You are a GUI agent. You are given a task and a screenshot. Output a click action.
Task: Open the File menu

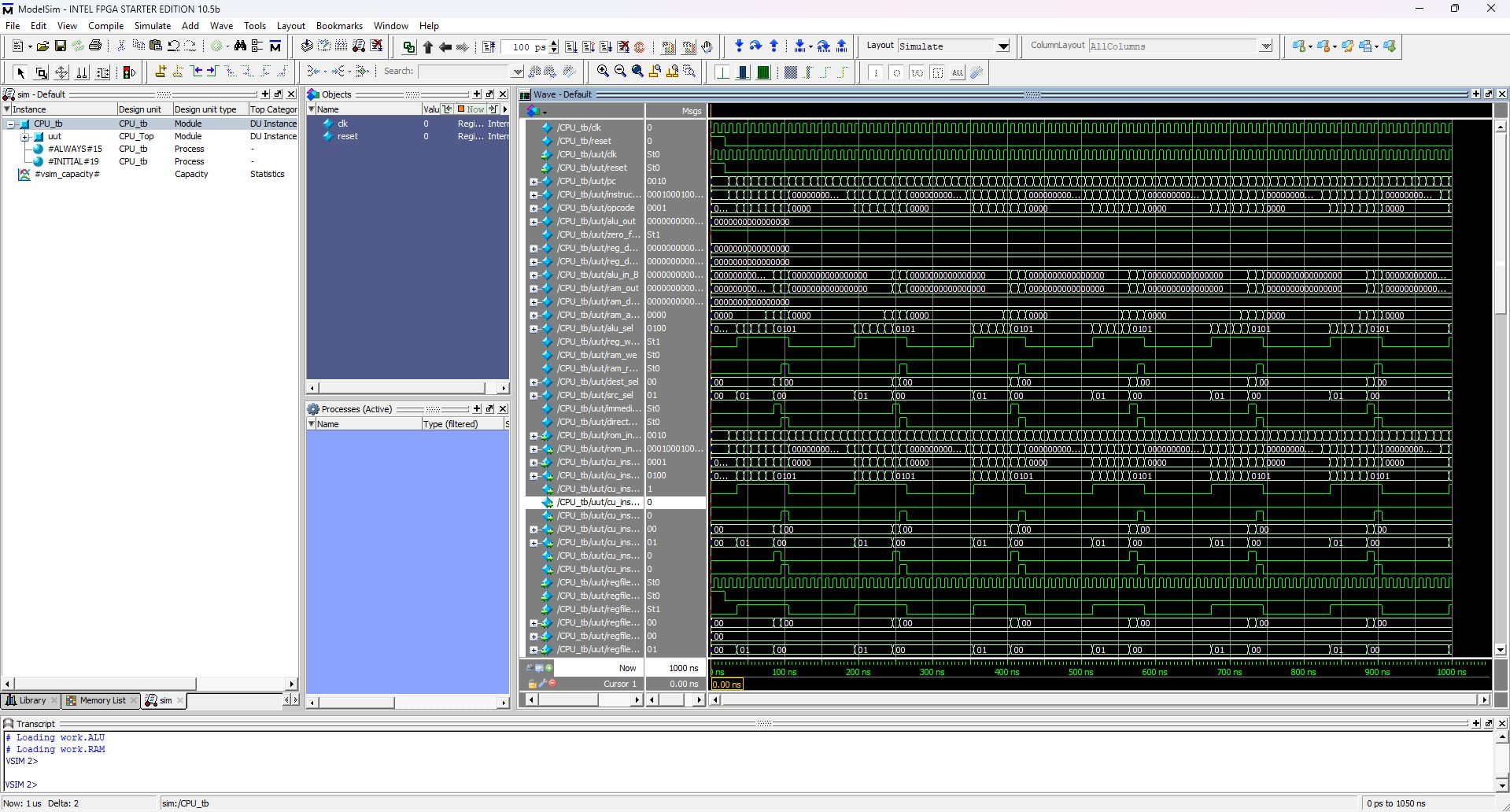13,25
